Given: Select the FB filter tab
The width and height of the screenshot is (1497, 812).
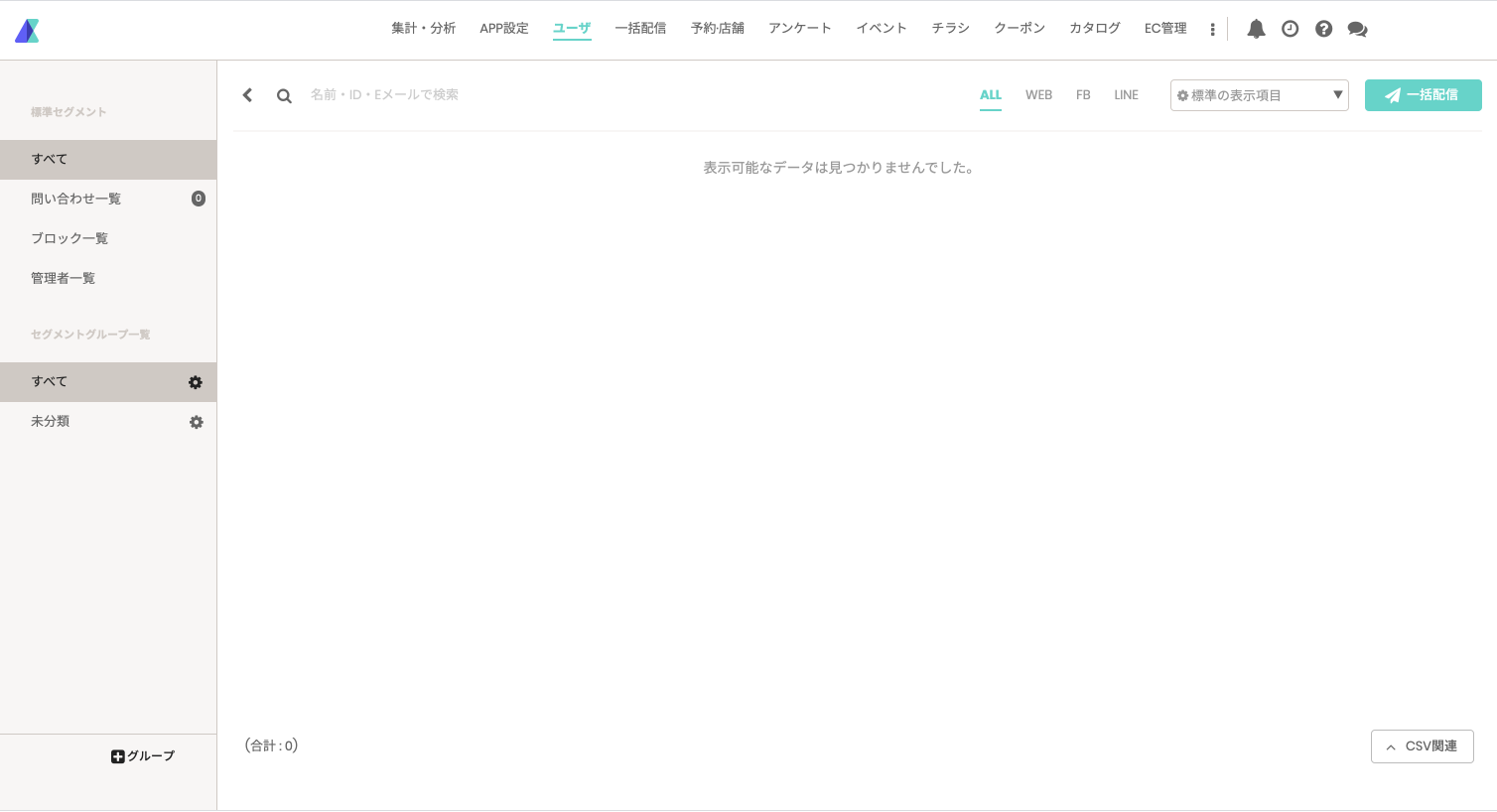Looking at the screenshot, I should [1083, 95].
